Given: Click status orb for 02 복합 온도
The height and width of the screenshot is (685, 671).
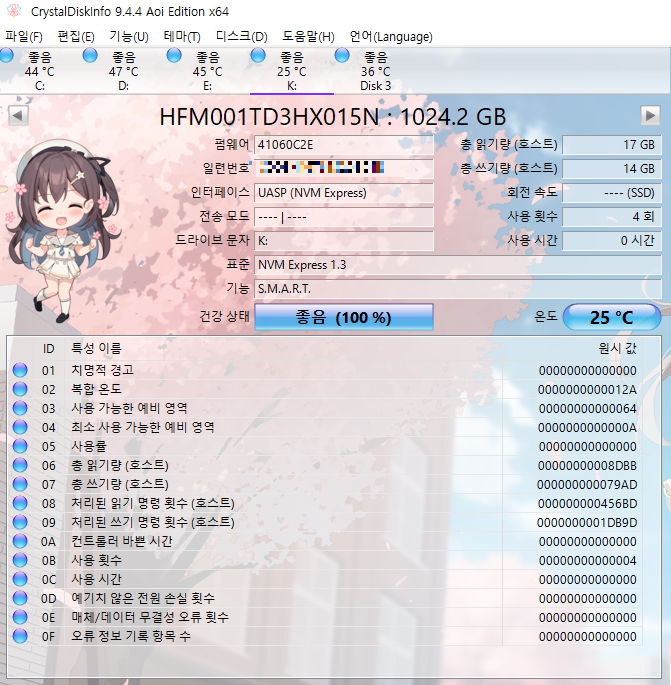Looking at the screenshot, I should [20, 389].
